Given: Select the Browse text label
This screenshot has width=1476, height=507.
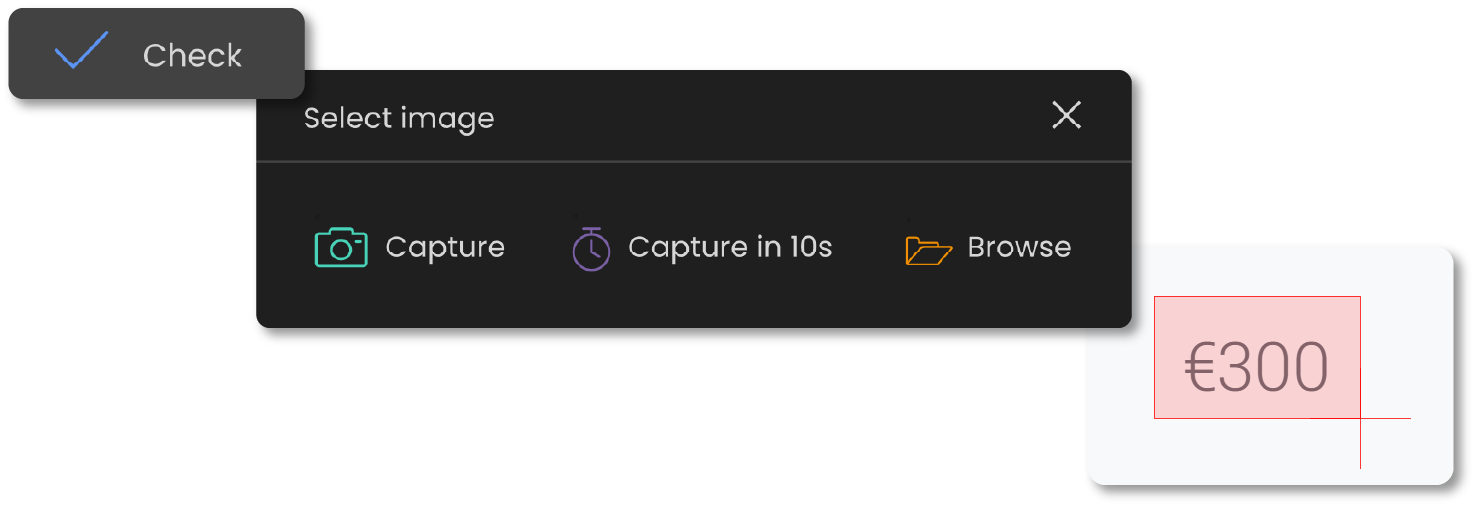Looking at the screenshot, I should (1019, 247).
